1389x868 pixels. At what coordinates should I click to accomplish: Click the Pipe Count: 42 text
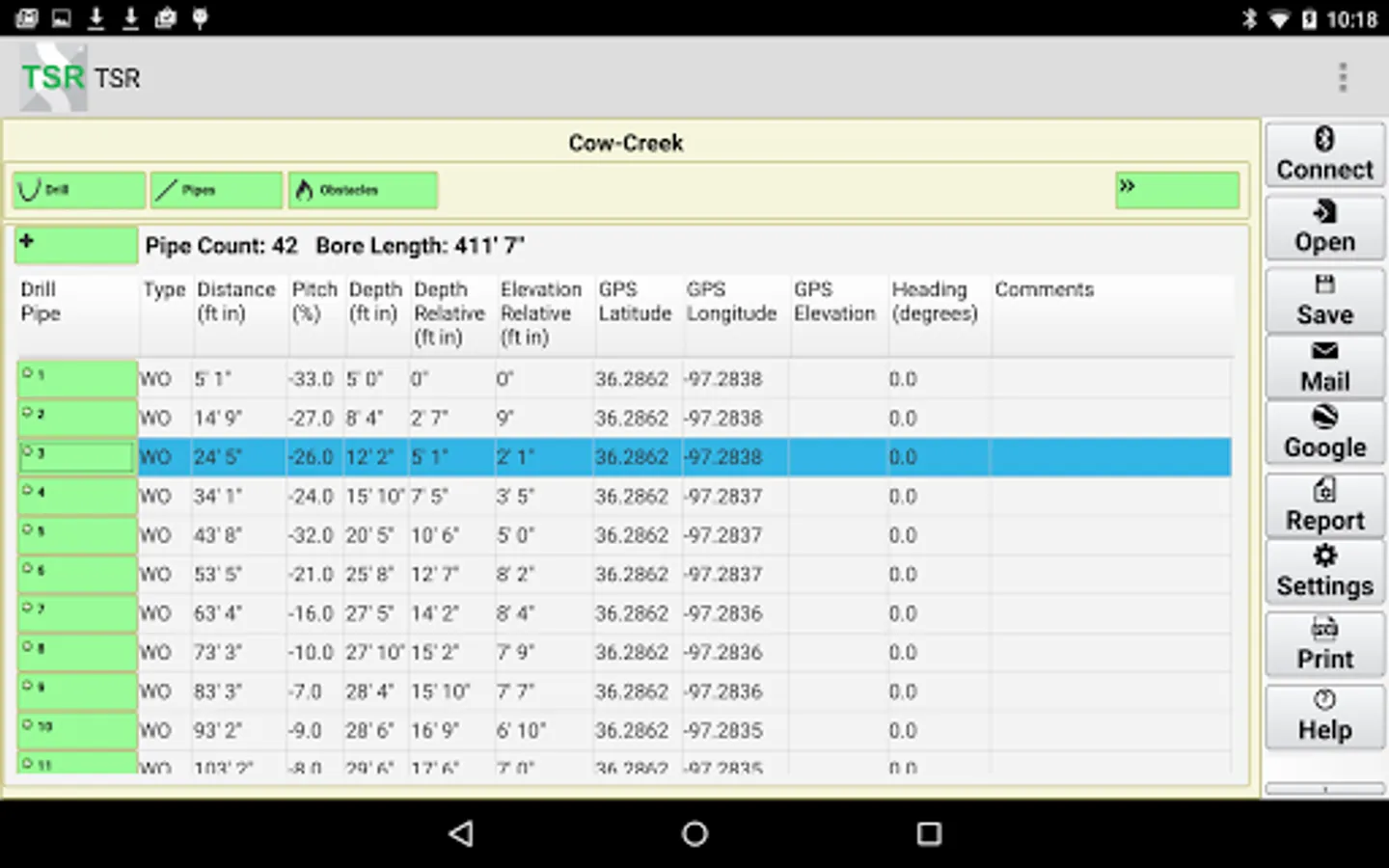(221, 246)
